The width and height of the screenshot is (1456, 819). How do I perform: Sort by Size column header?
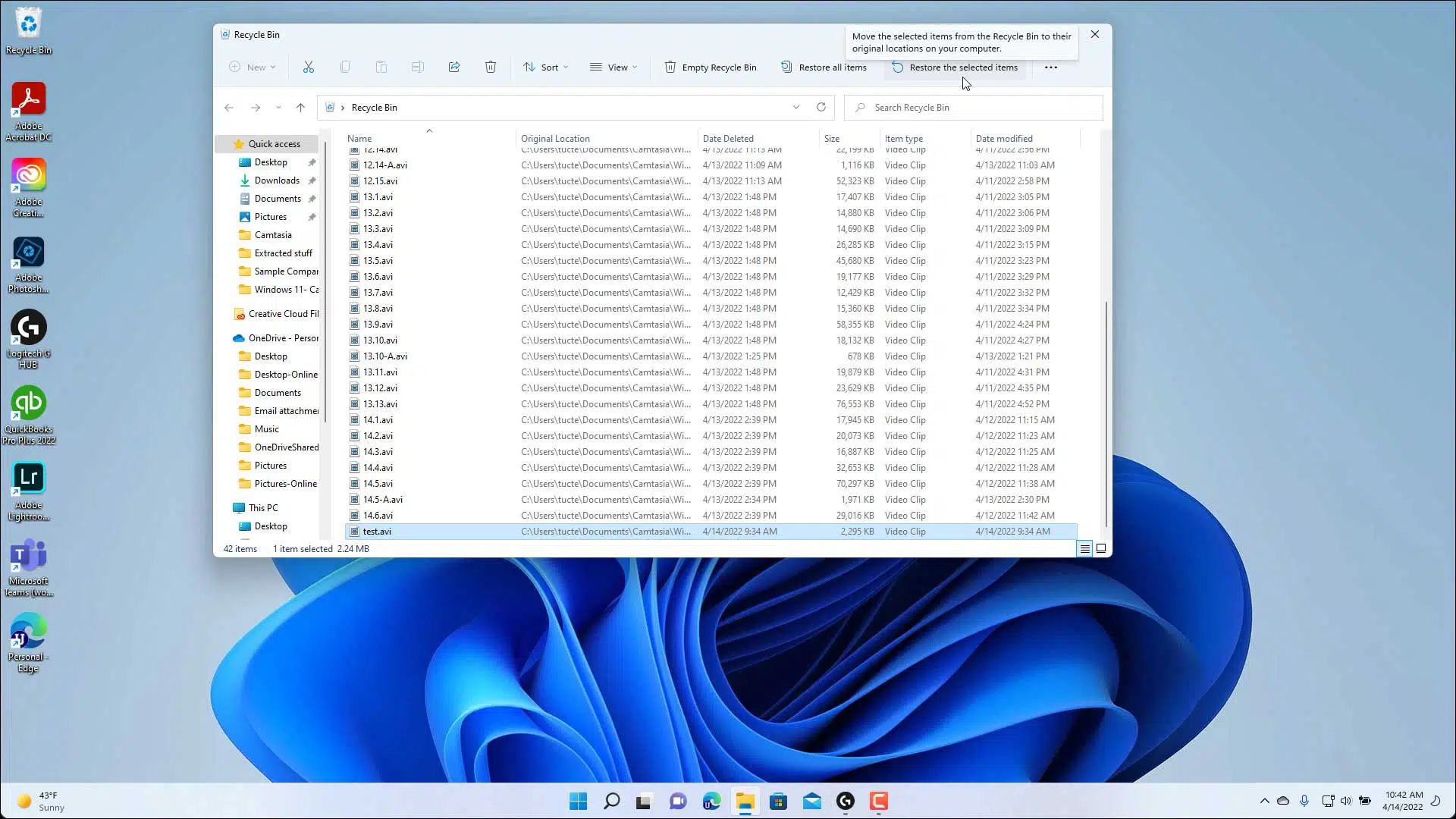pyautogui.click(x=832, y=138)
